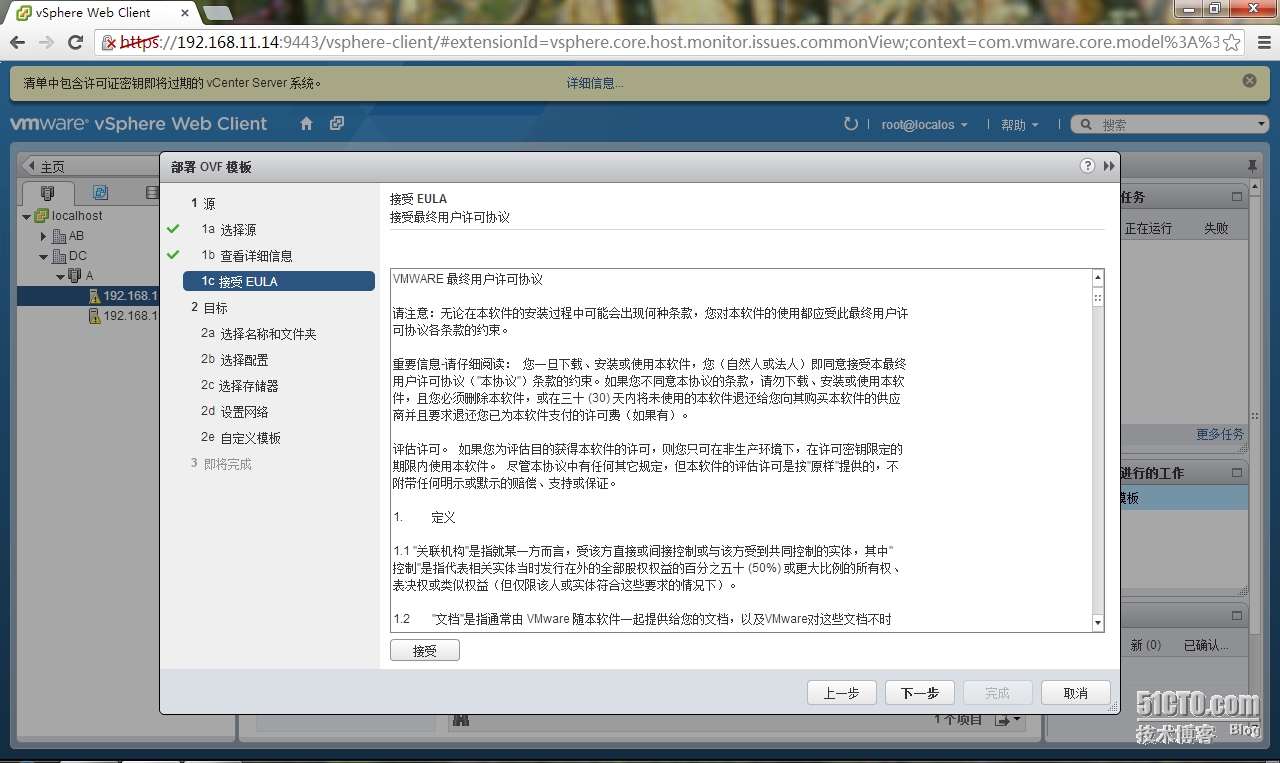1280x763 pixels.
Task: Open 更多任务 more tasks link
Action: click(x=1220, y=434)
